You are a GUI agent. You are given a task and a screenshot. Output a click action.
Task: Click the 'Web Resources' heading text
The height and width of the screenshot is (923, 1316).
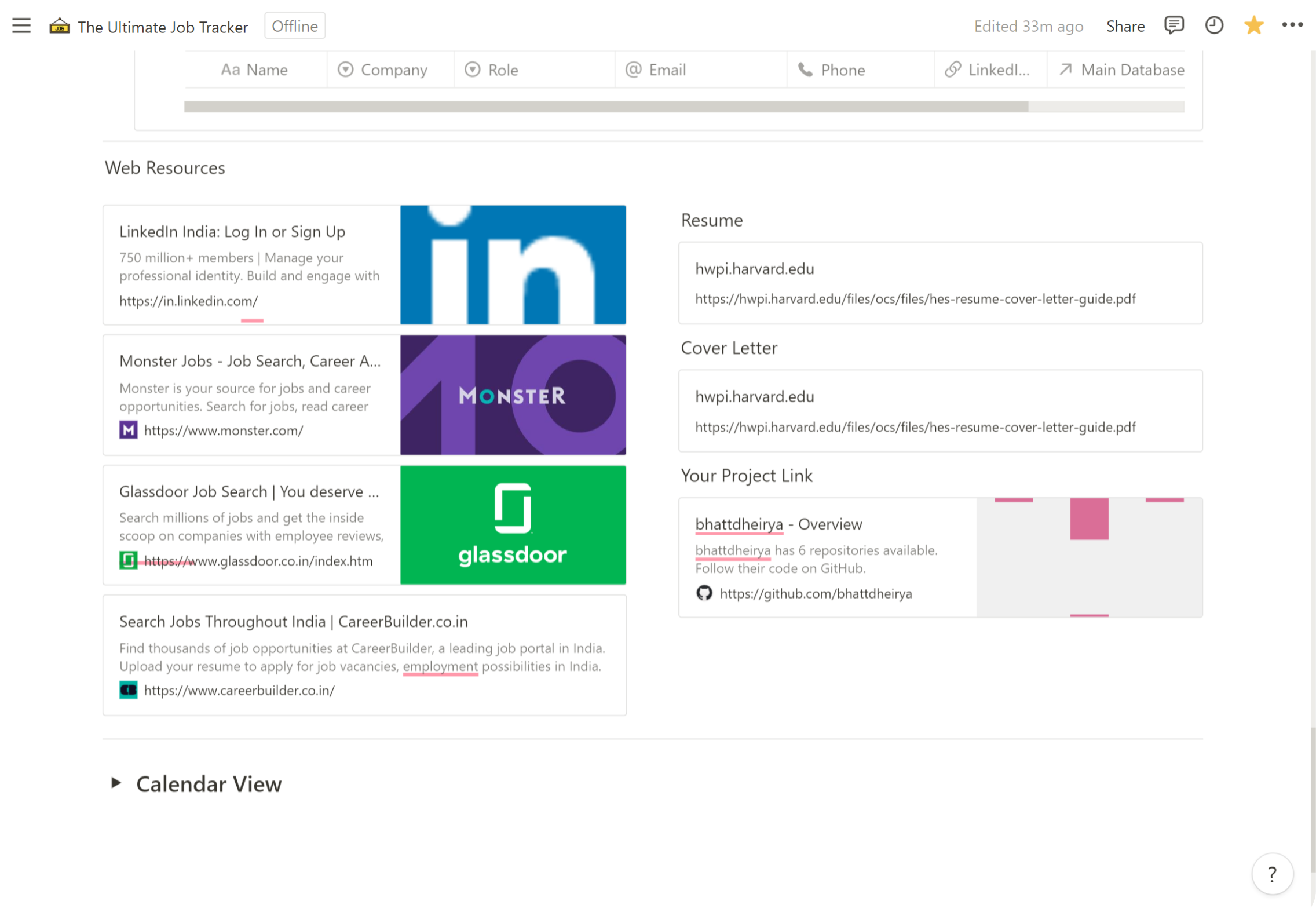click(164, 168)
